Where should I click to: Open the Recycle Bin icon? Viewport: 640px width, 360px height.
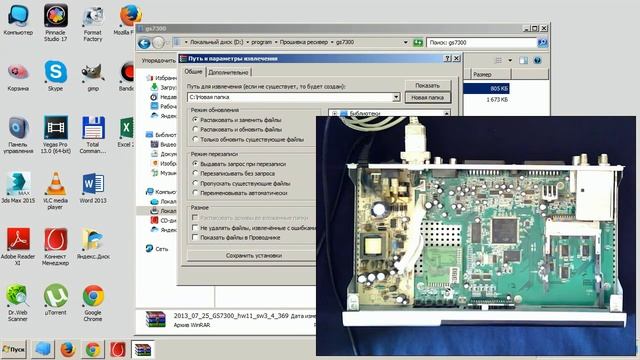pyautogui.click(x=18, y=77)
